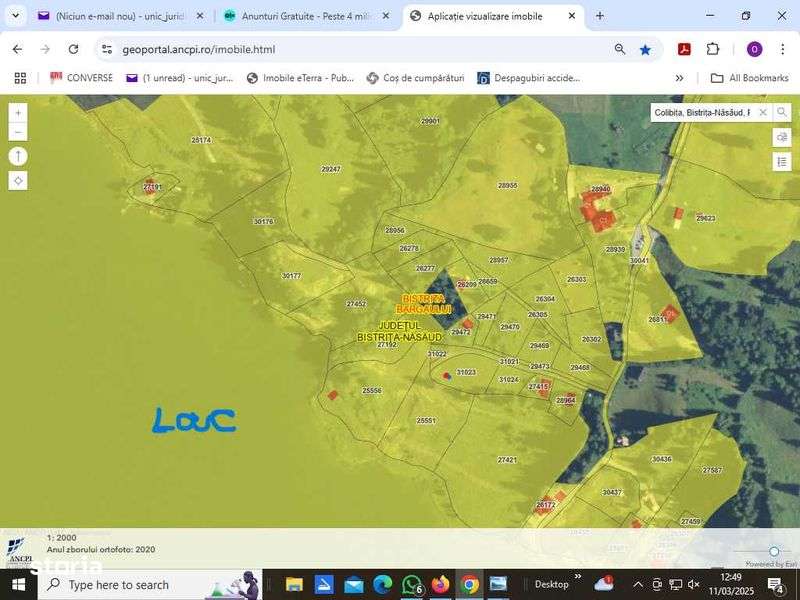
Task: Expand the tab search dropdown
Action: (15, 16)
